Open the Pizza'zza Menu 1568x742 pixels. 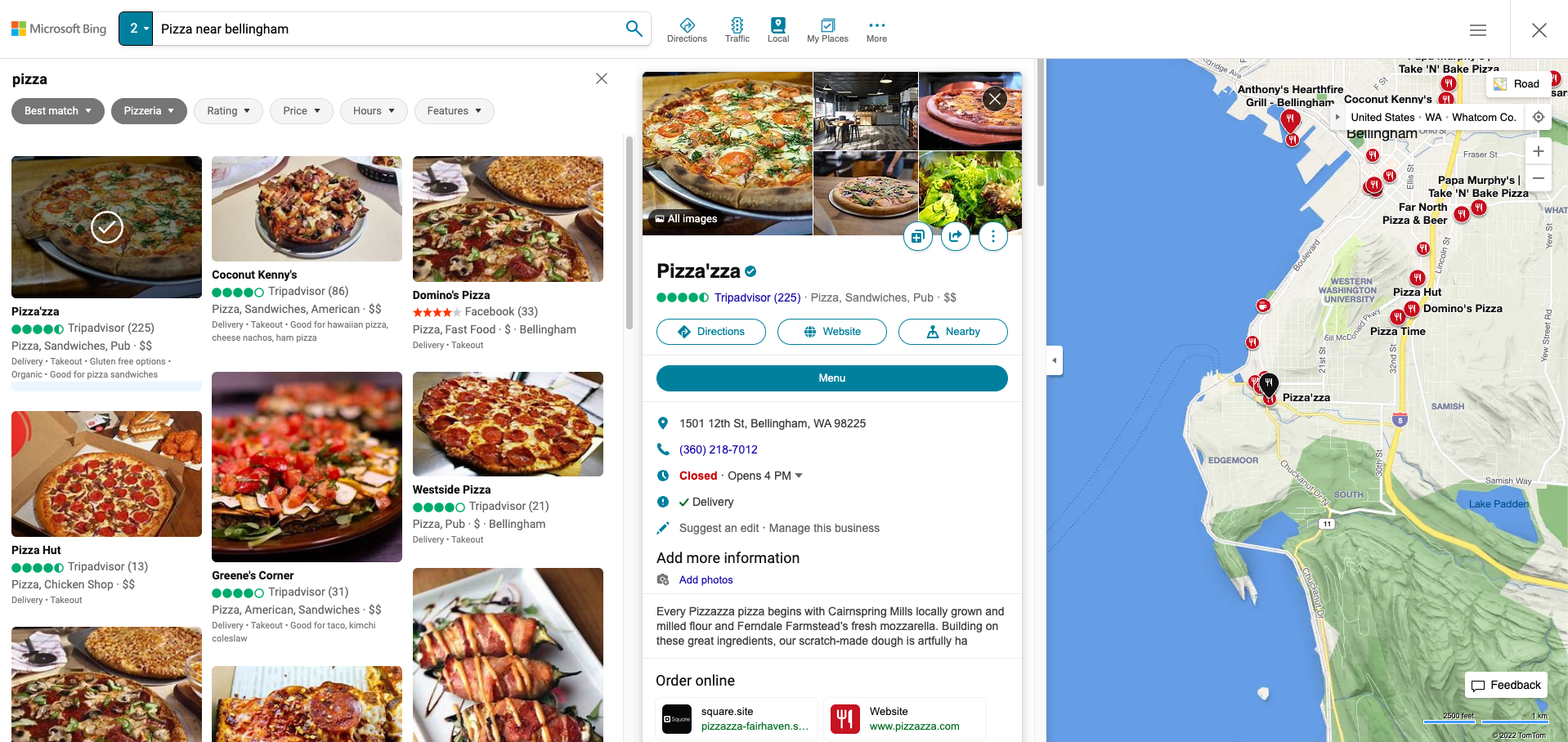pos(832,378)
